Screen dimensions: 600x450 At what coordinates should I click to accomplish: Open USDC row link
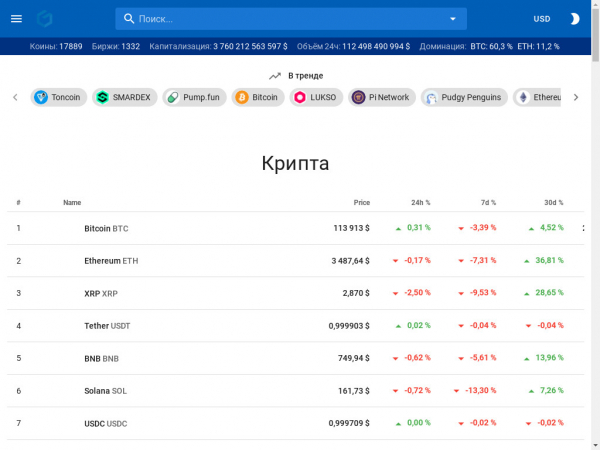[106, 424]
